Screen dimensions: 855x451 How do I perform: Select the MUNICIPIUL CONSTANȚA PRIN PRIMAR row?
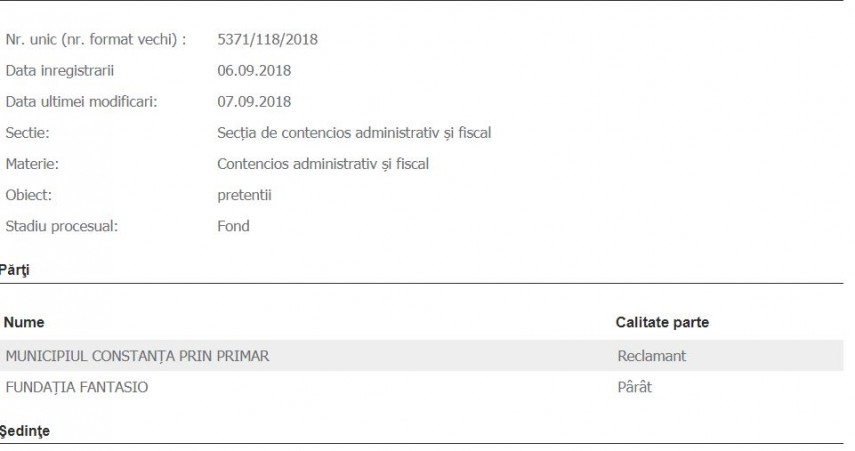(137, 356)
